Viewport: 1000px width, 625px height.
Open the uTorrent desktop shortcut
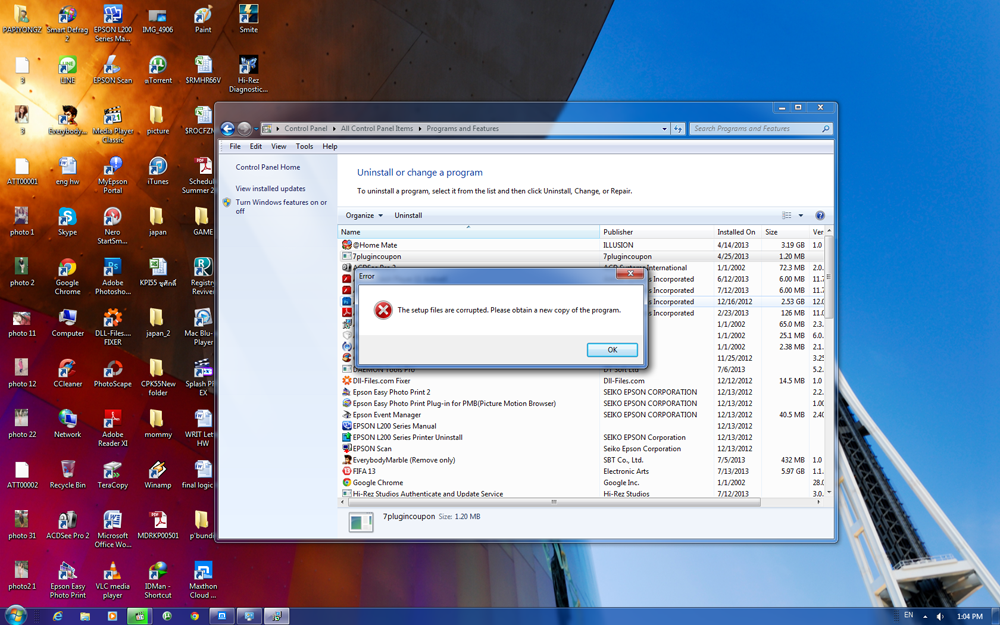point(158,70)
